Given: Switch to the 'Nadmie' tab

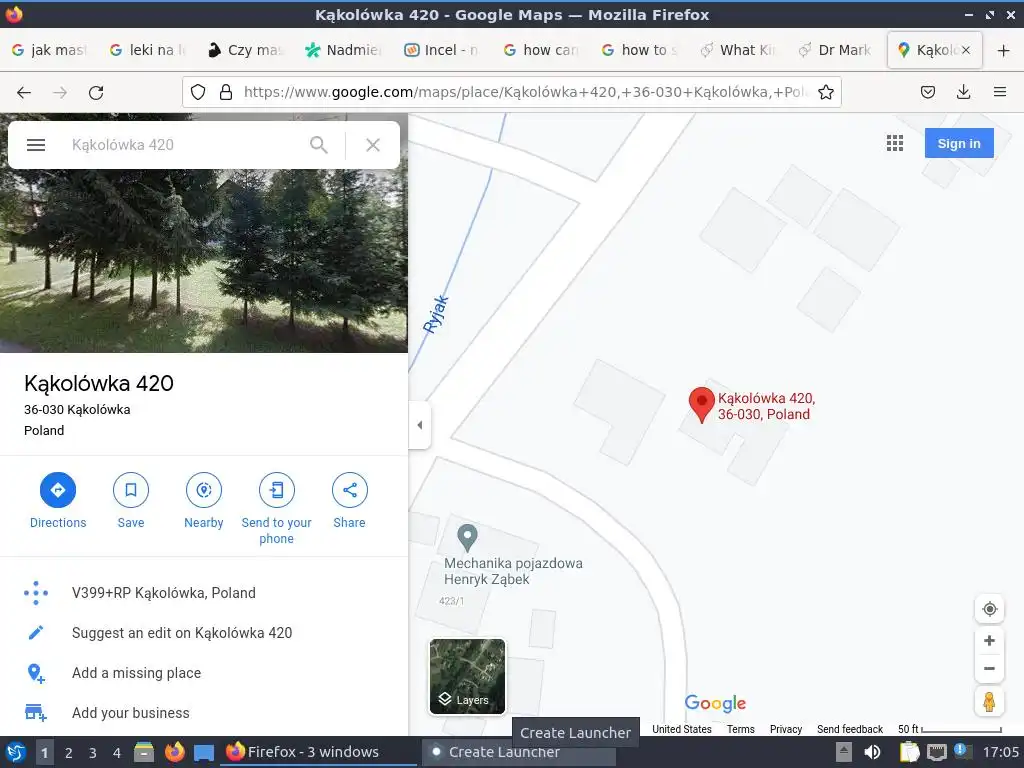Looking at the screenshot, I should click(x=344, y=50).
